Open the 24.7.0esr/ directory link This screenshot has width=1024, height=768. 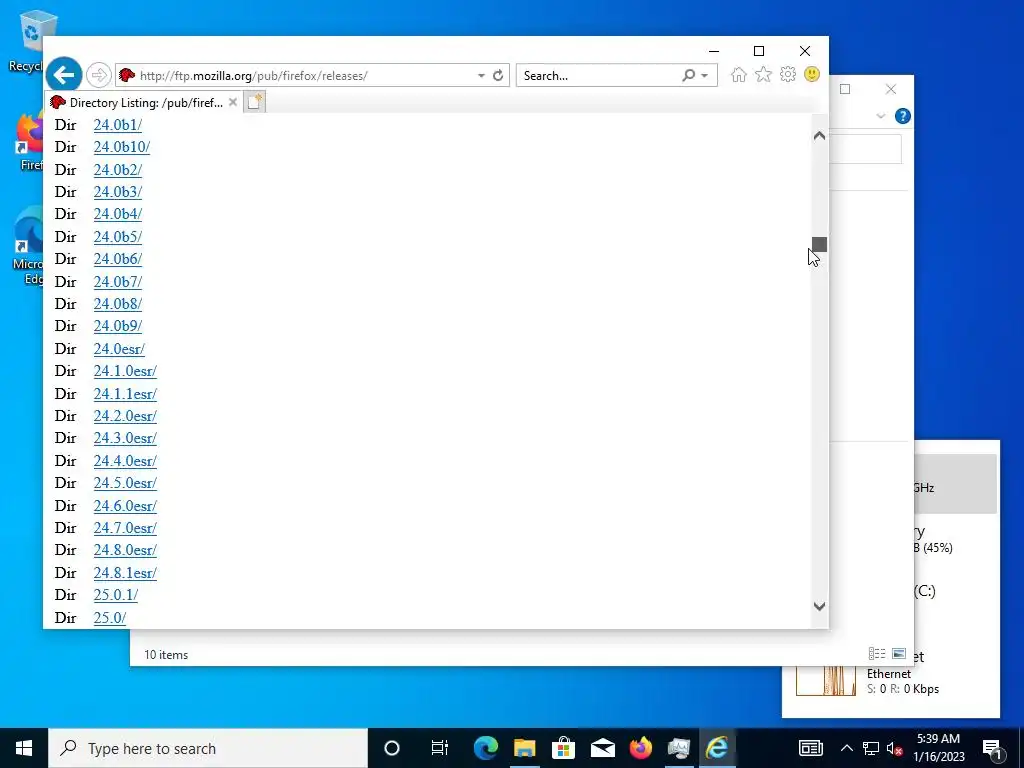point(125,528)
